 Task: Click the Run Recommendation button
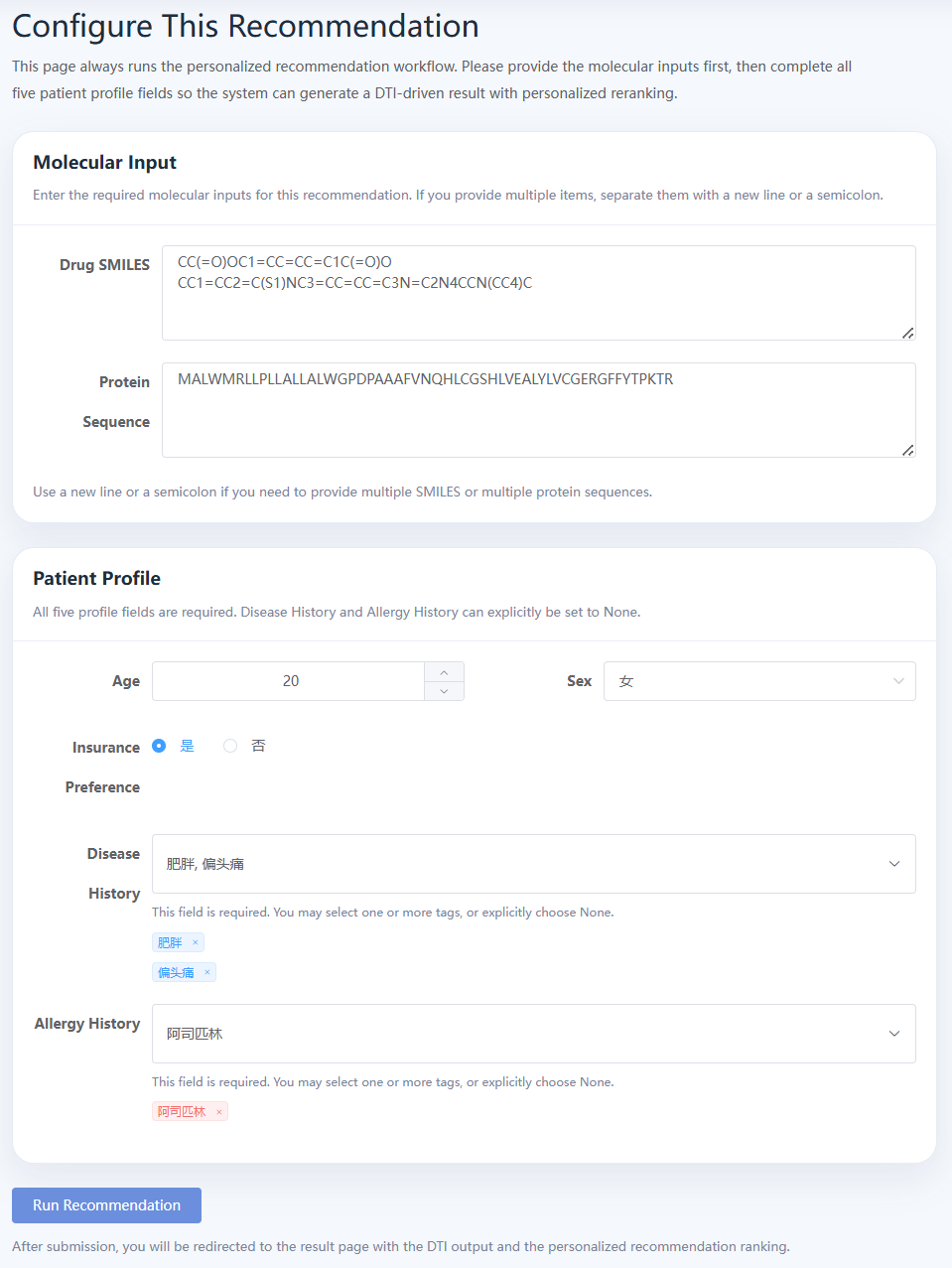point(107,1205)
